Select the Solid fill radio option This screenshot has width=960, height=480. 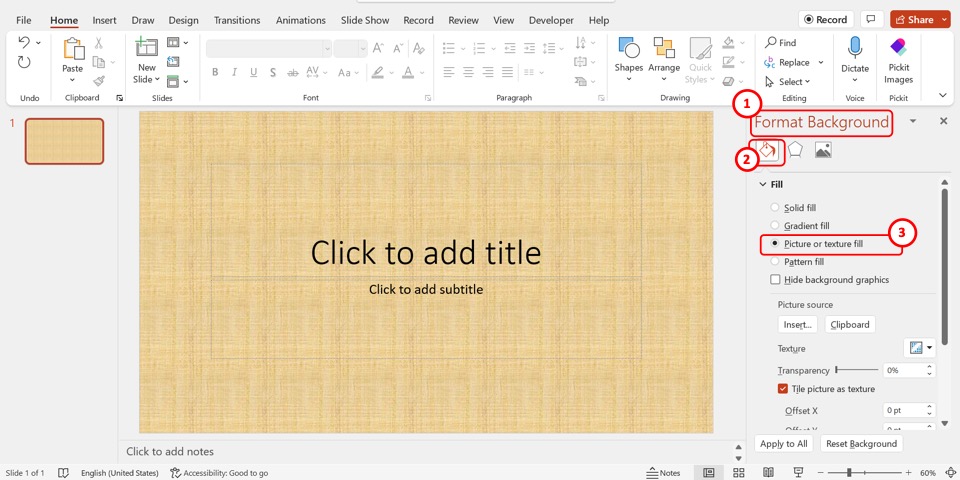click(x=775, y=208)
